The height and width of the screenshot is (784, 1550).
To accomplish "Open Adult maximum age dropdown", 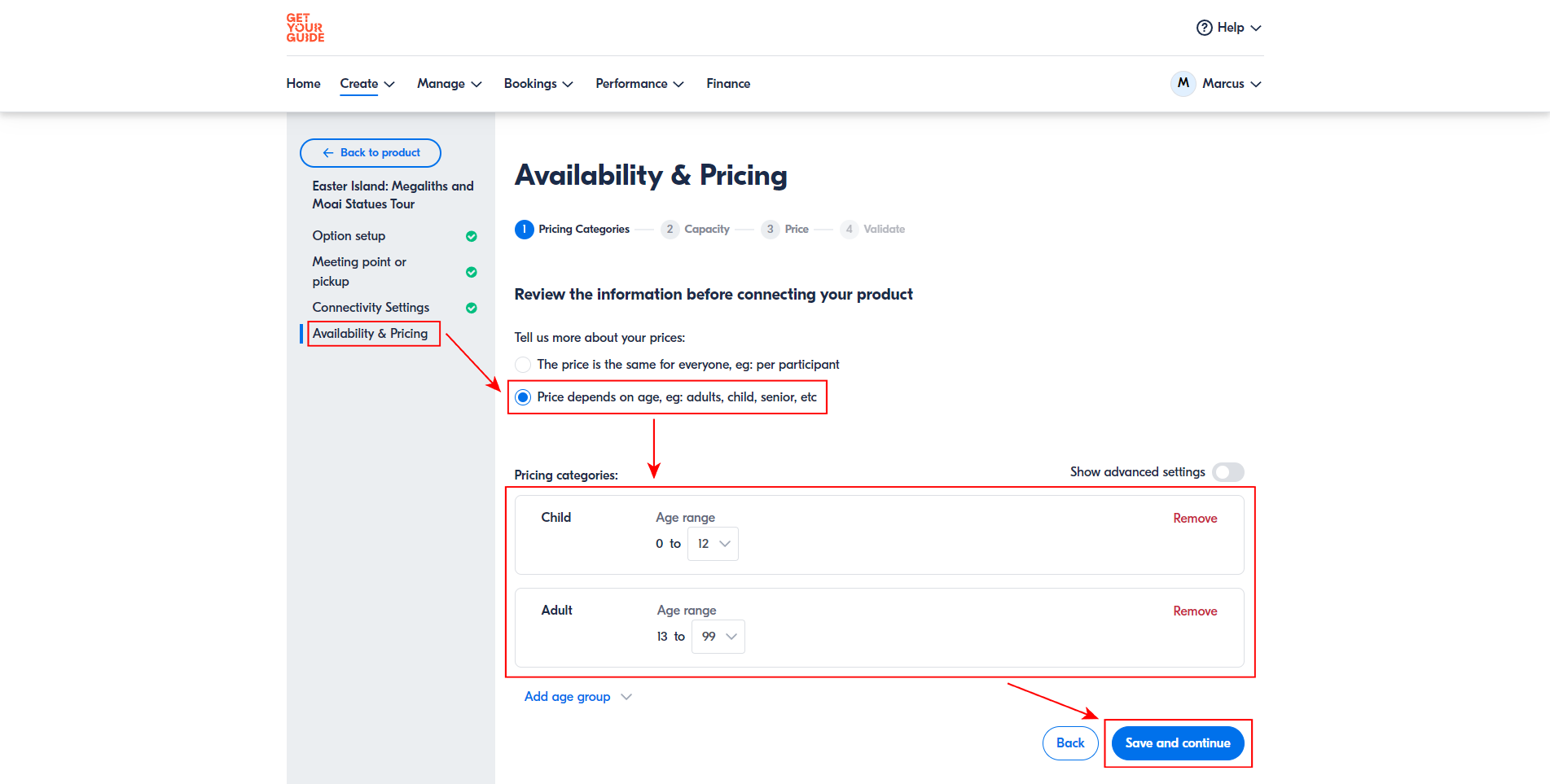I will coord(718,637).
